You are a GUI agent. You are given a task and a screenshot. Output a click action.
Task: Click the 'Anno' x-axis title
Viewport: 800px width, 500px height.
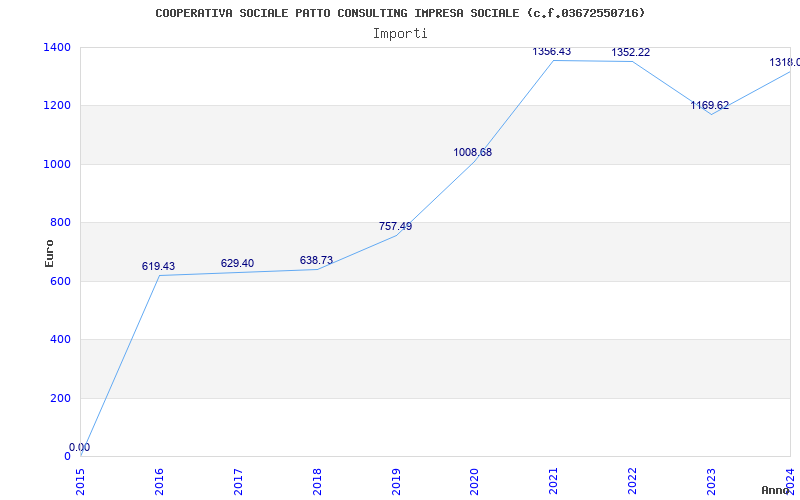click(776, 490)
